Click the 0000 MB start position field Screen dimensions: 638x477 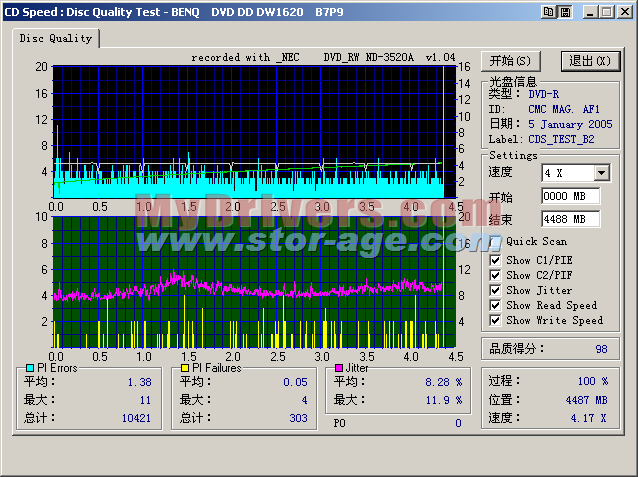tap(570, 196)
